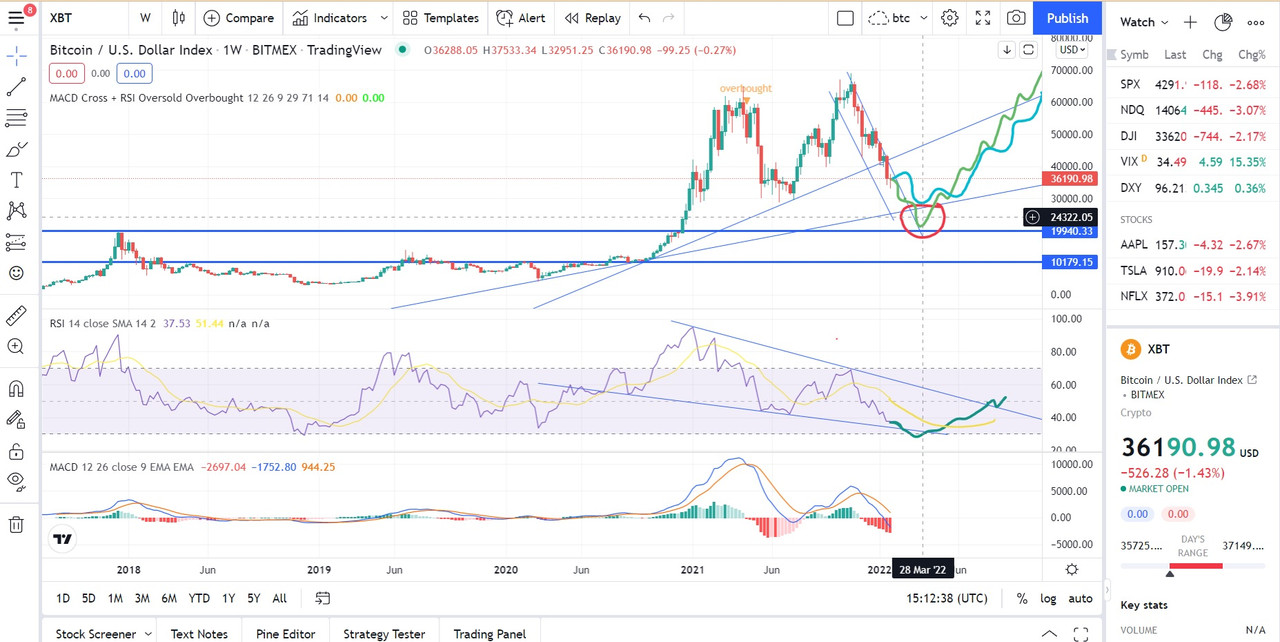This screenshot has width=1280, height=642.
Task: Select the SPX watchlist row
Action: [x=1193, y=84]
